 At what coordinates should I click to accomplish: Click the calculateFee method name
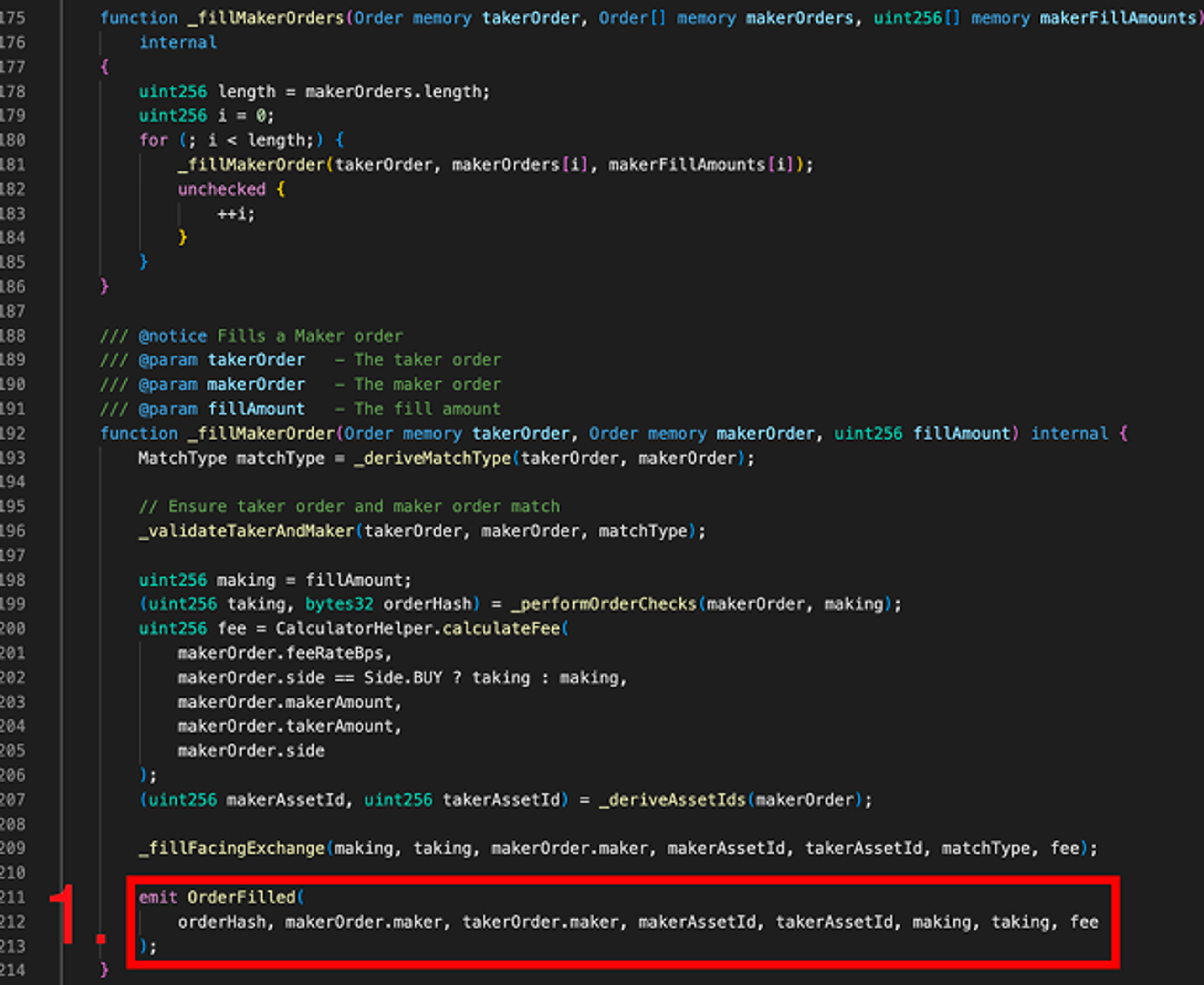click(501, 629)
